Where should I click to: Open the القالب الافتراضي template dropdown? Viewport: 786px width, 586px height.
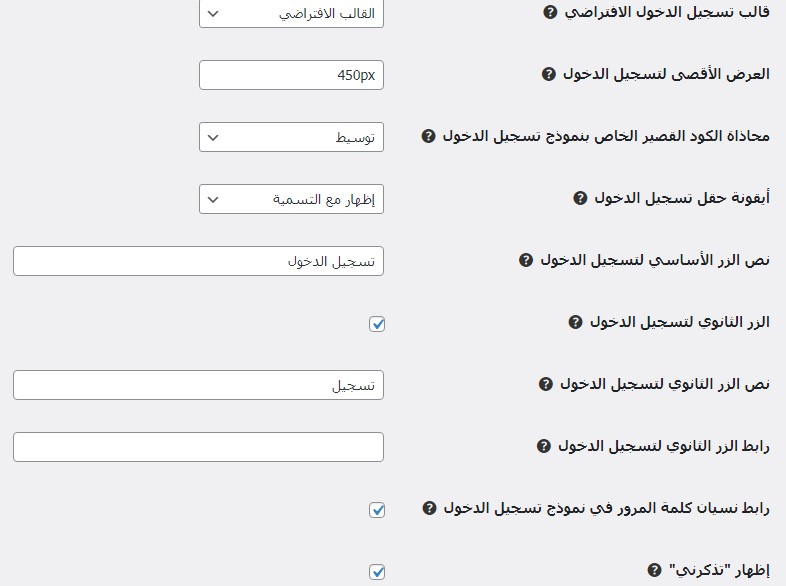pos(291,14)
